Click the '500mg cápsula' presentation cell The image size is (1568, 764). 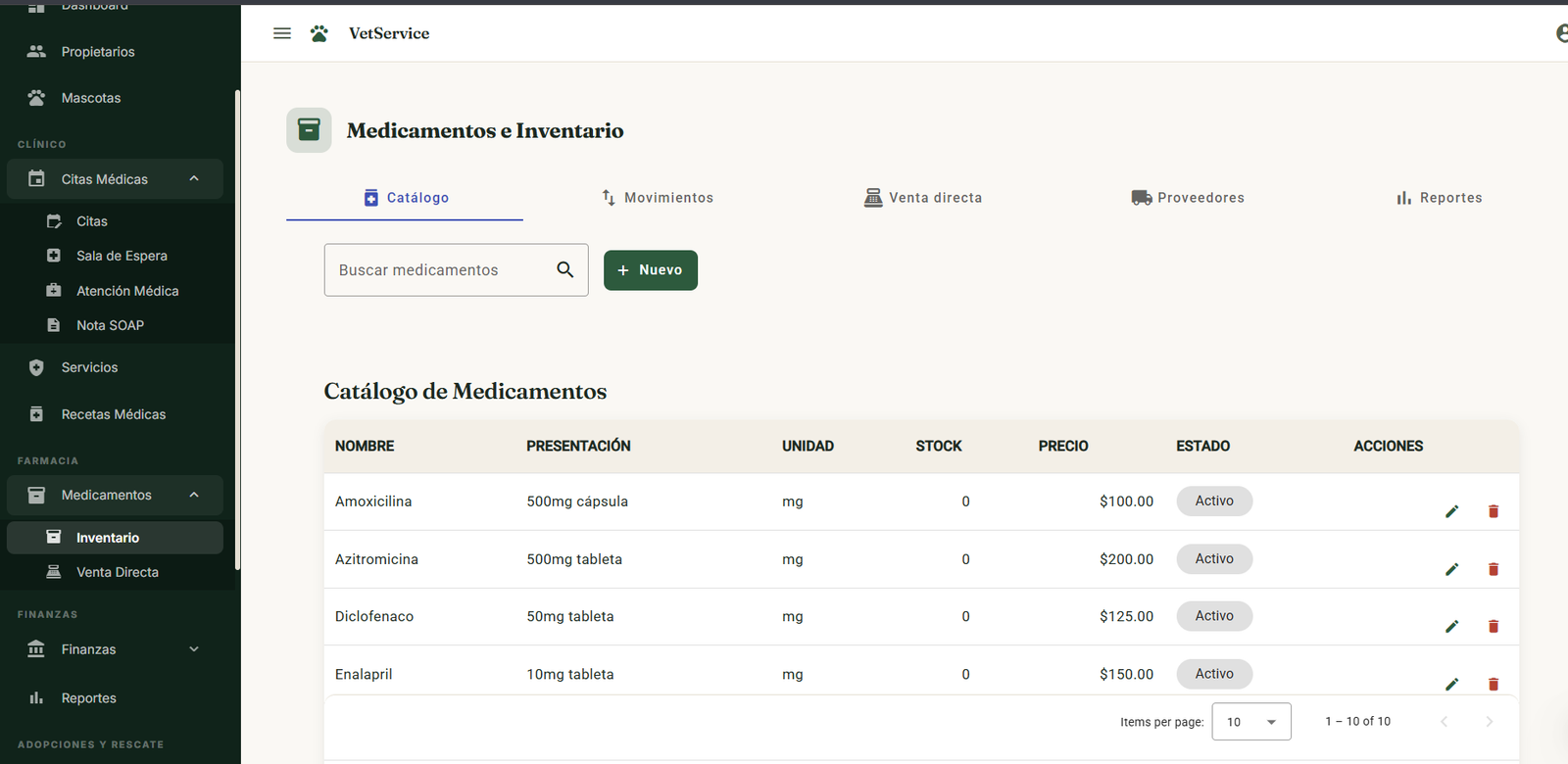[577, 501]
